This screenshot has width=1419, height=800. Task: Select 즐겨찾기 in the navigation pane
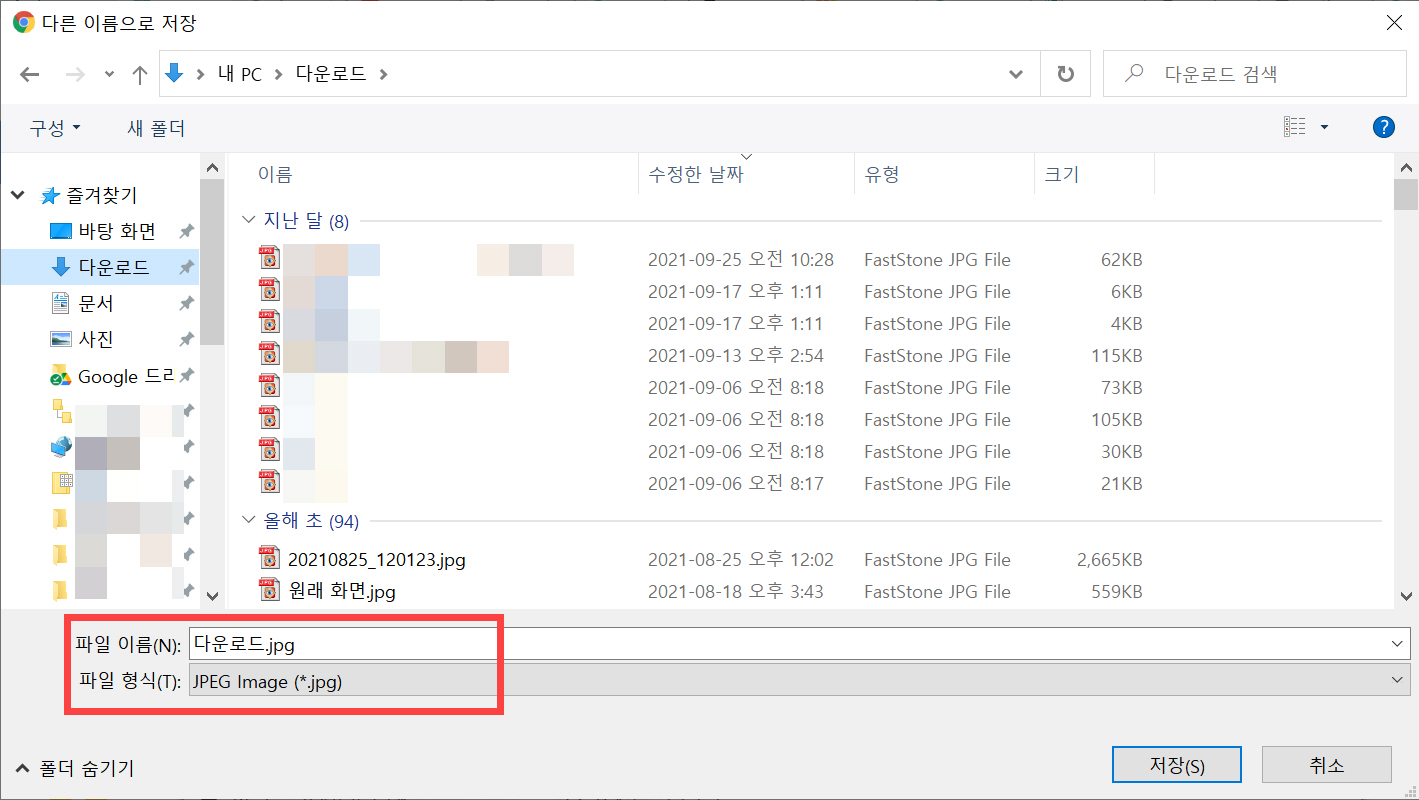tap(102, 195)
